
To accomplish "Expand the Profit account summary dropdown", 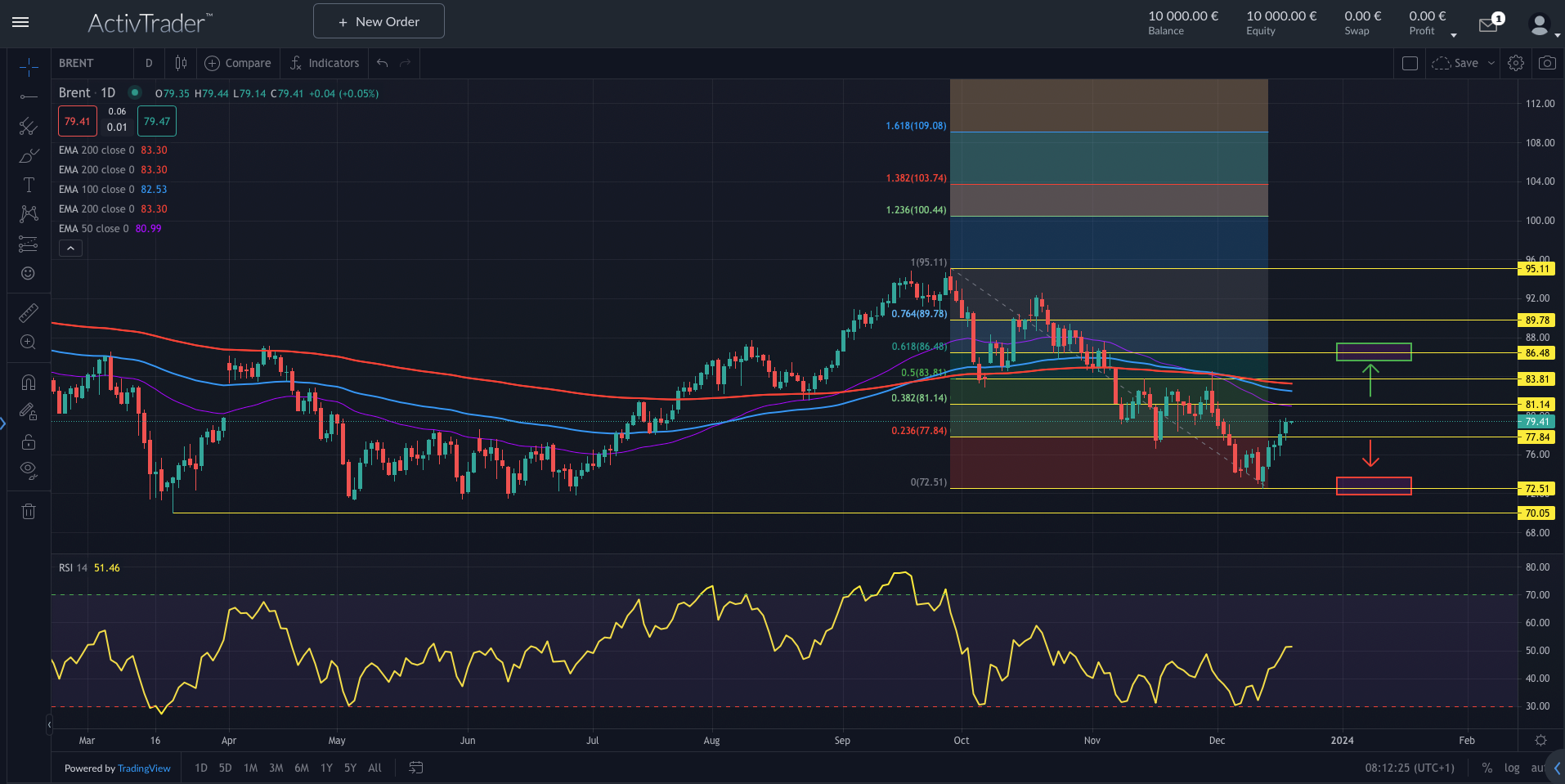I will click(1453, 35).
